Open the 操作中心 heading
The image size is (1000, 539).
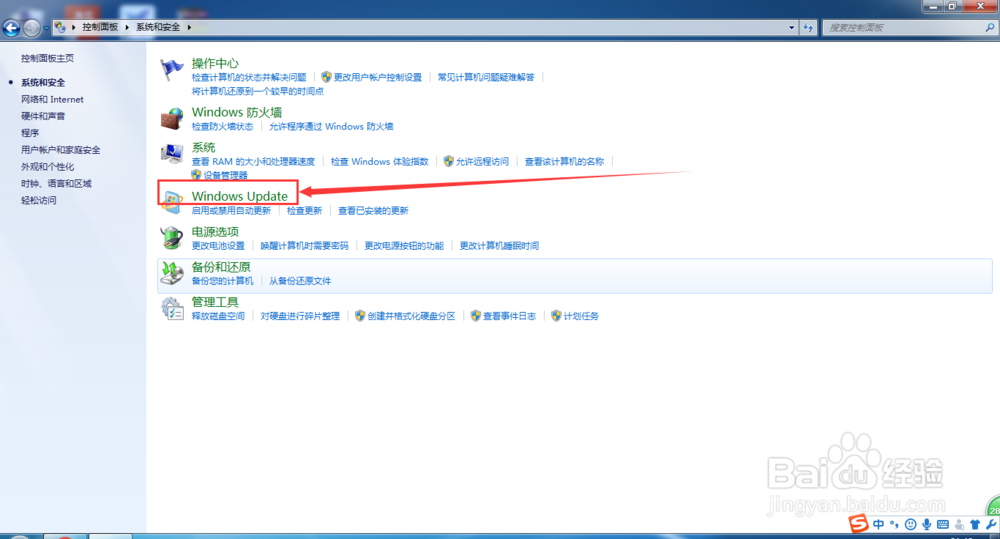[x=215, y=63]
